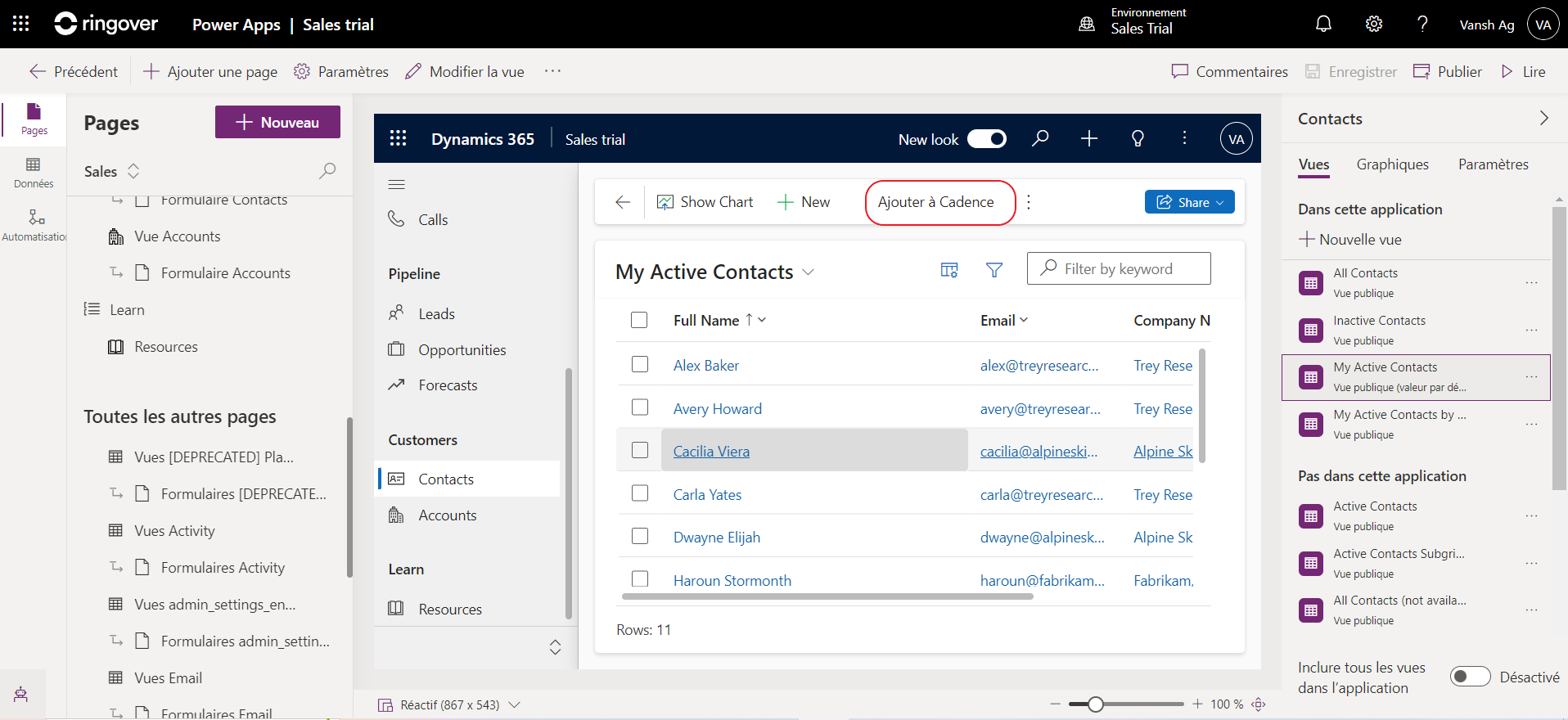
Task: Click Nouvelle vue
Action: point(1350,239)
